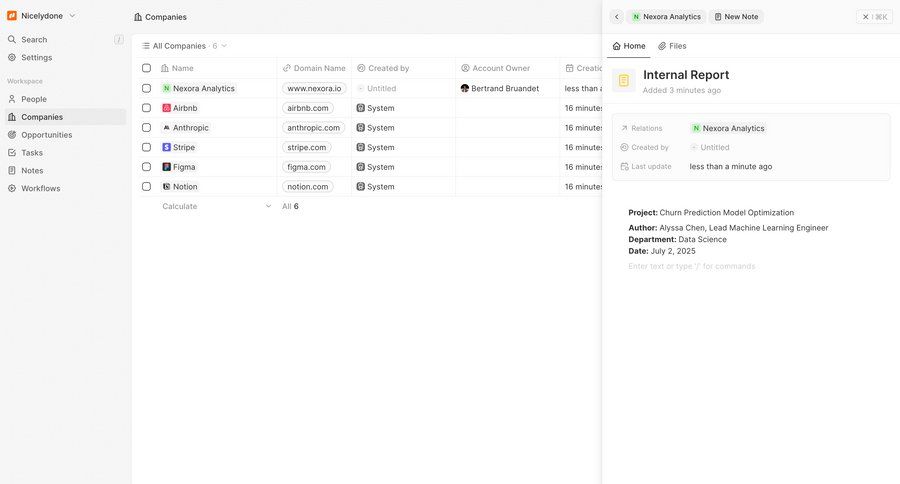Image resolution: width=900 pixels, height=484 pixels.
Task: Click the Created by column header
Action: pos(404,68)
